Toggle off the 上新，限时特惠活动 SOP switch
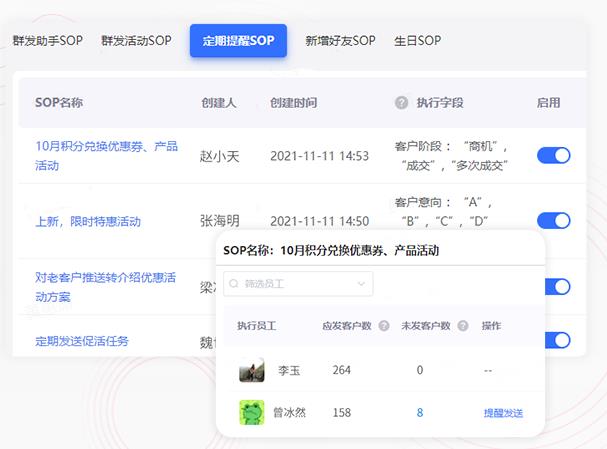This screenshot has width=607, height=449. tap(553, 221)
